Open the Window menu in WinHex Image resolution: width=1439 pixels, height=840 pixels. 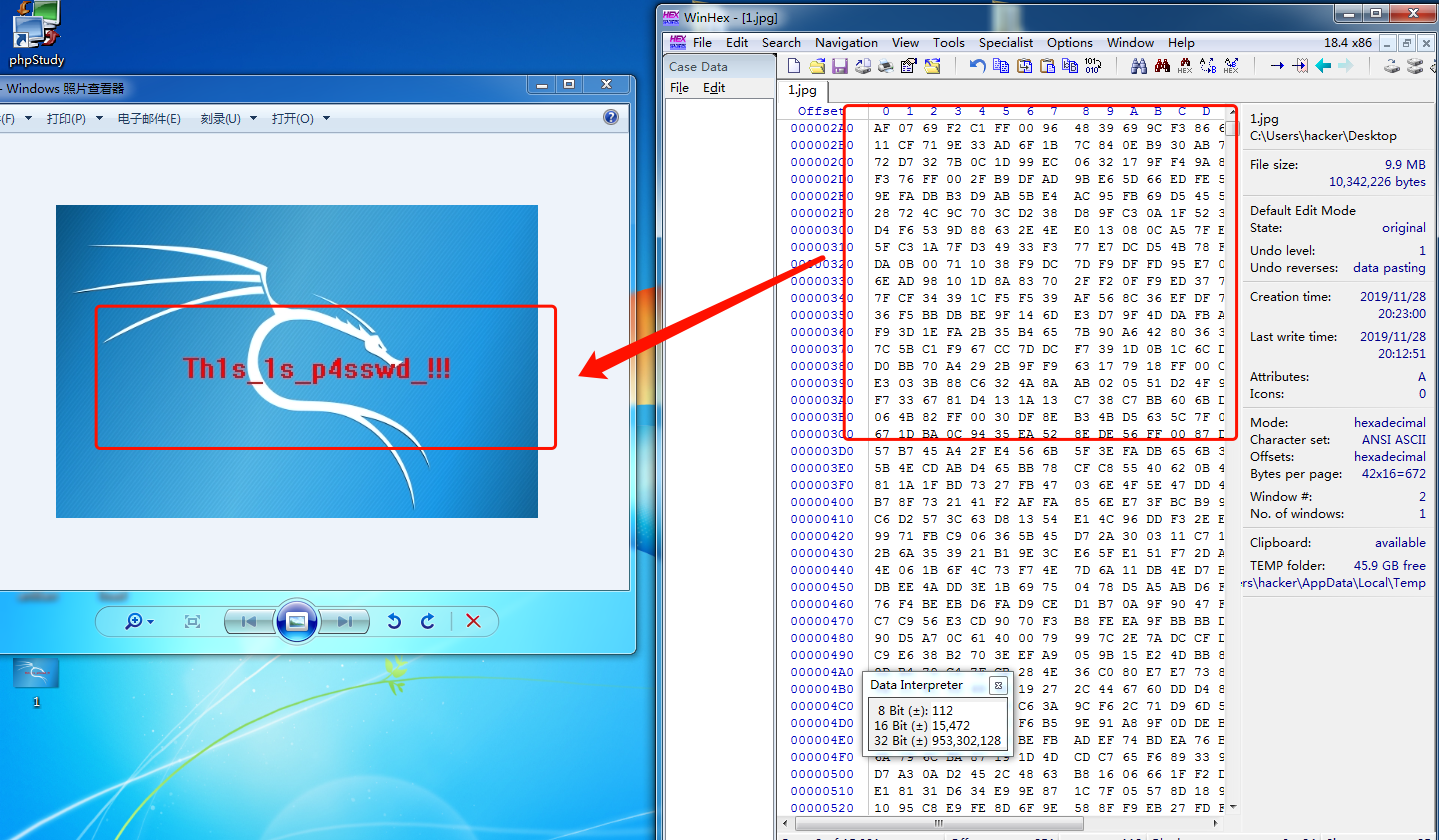pos(1130,42)
